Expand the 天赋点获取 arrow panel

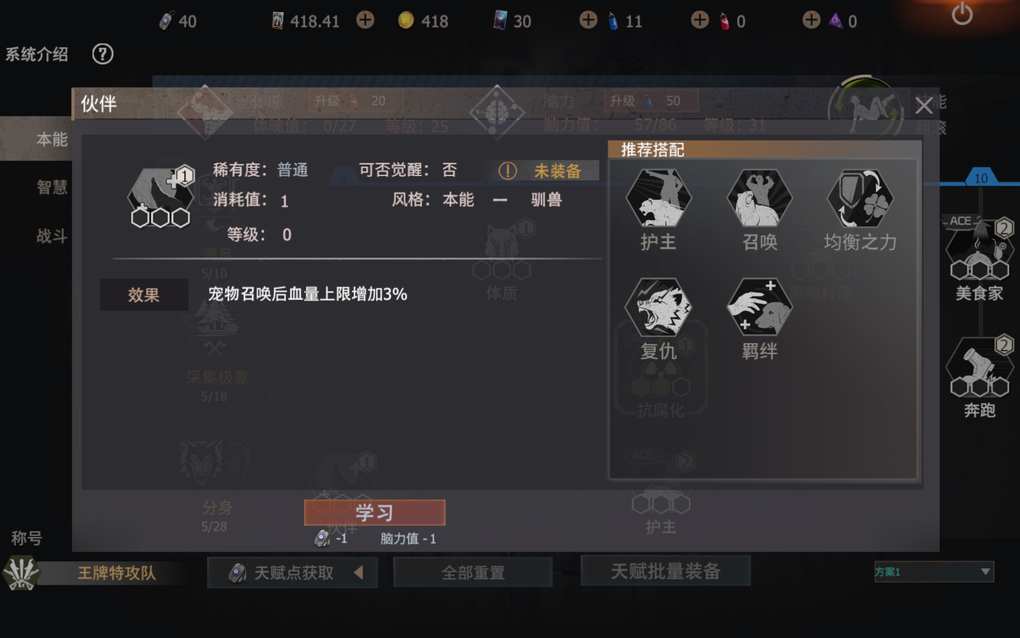(358, 572)
